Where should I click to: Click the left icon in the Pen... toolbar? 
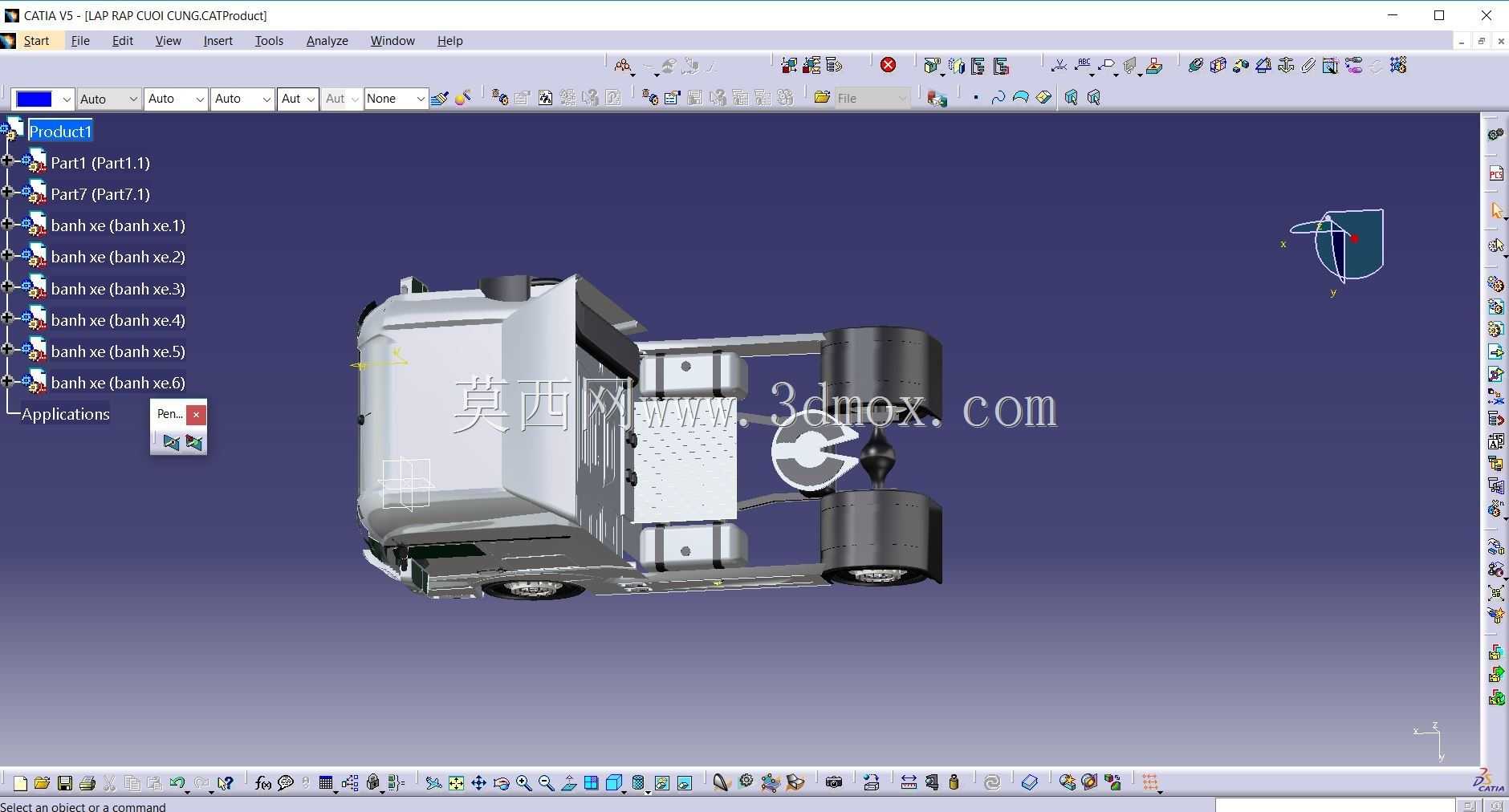pos(171,442)
